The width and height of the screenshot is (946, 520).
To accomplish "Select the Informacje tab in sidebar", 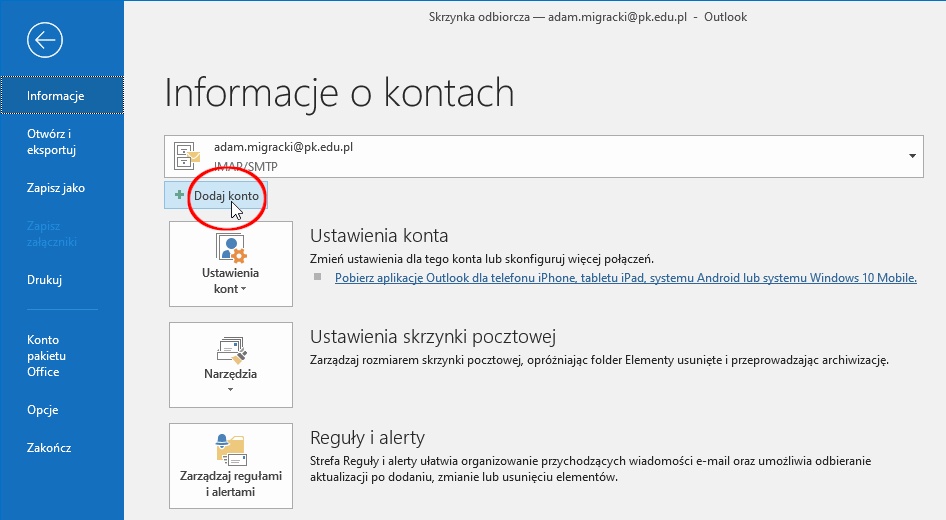I will click(56, 96).
